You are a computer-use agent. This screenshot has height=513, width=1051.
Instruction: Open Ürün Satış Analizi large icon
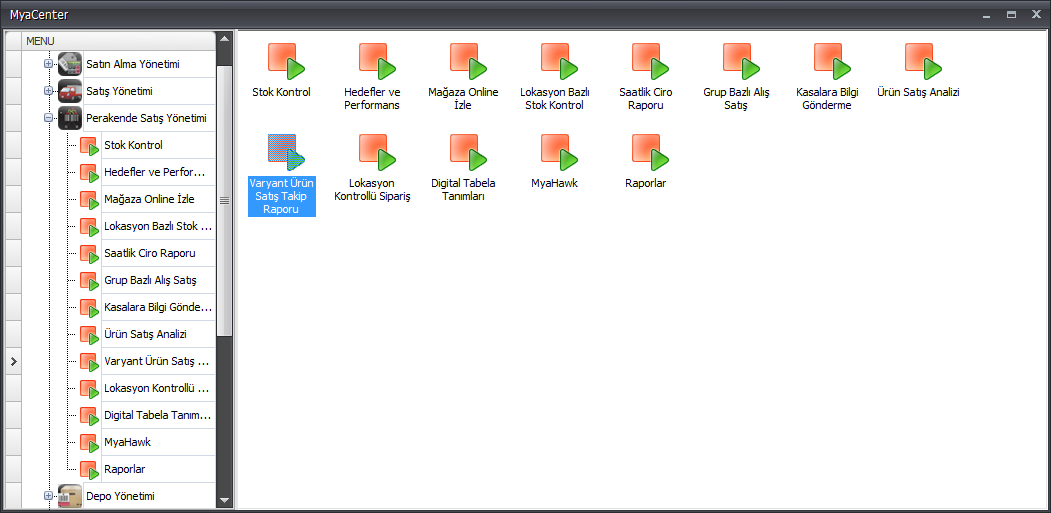[924, 61]
